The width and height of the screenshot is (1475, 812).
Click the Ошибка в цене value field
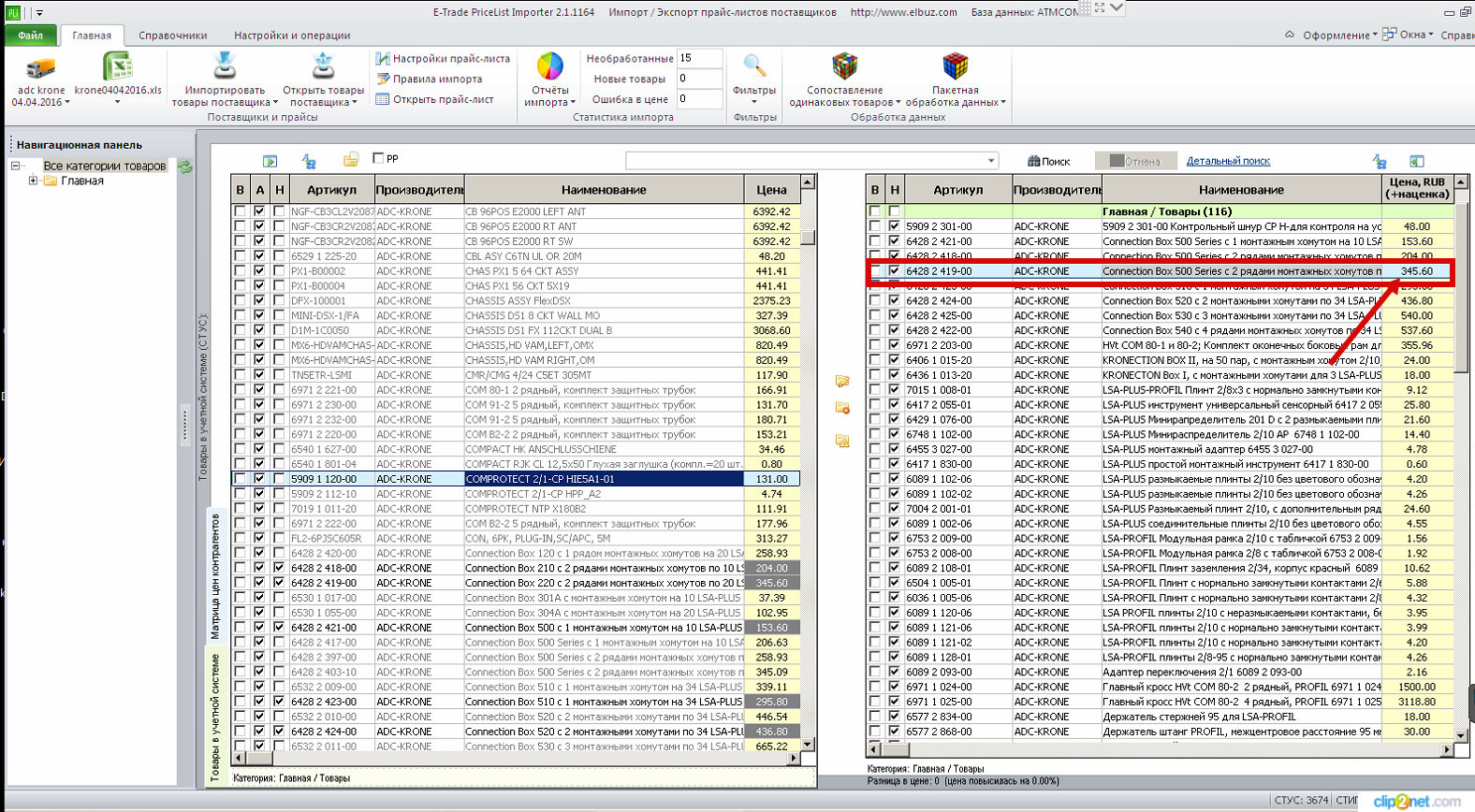point(699,98)
